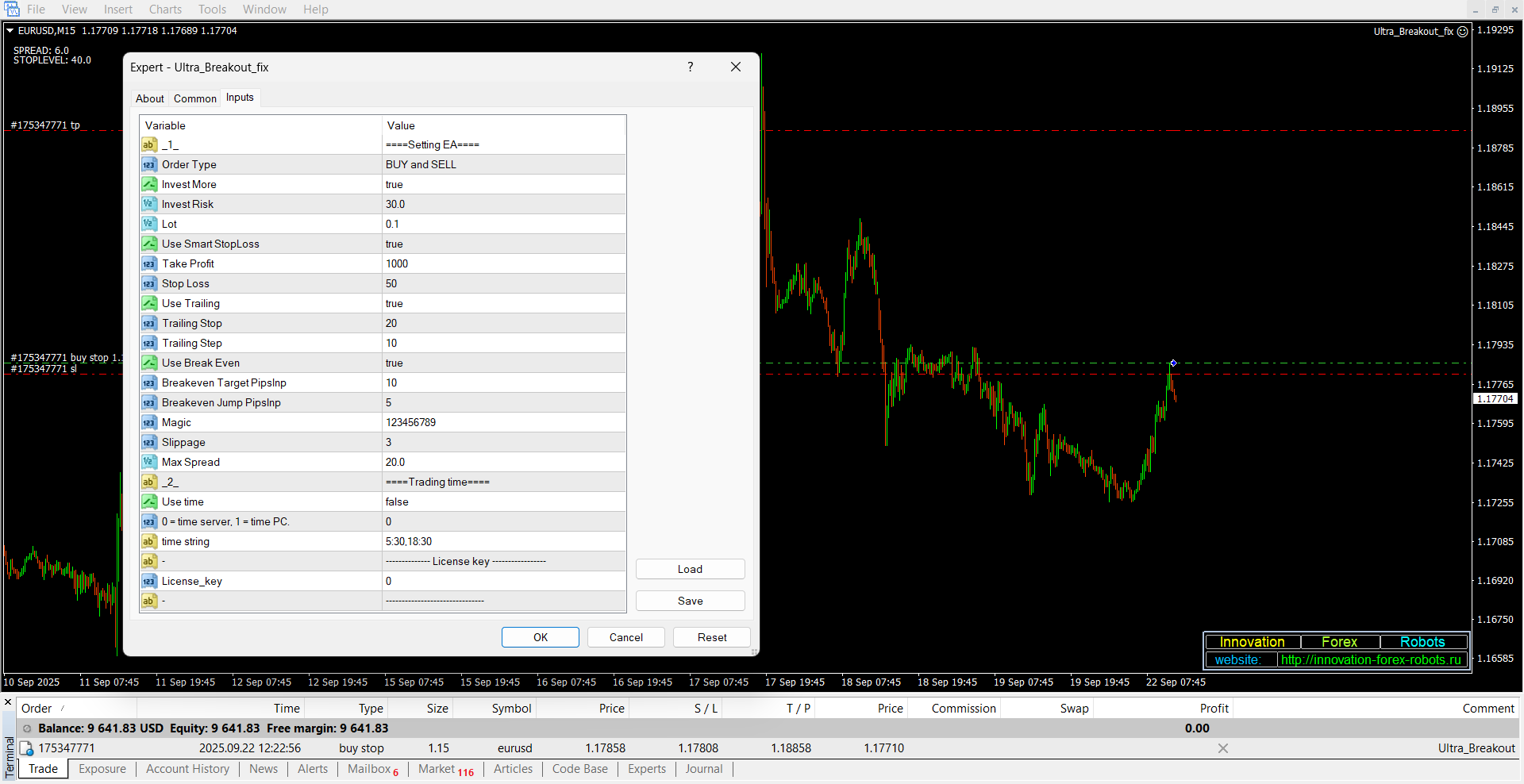Image resolution: width=1524 pixels, height=784 pixels.
Task: Click the Invest More boolean icon
Action: [x=149, y=184]
